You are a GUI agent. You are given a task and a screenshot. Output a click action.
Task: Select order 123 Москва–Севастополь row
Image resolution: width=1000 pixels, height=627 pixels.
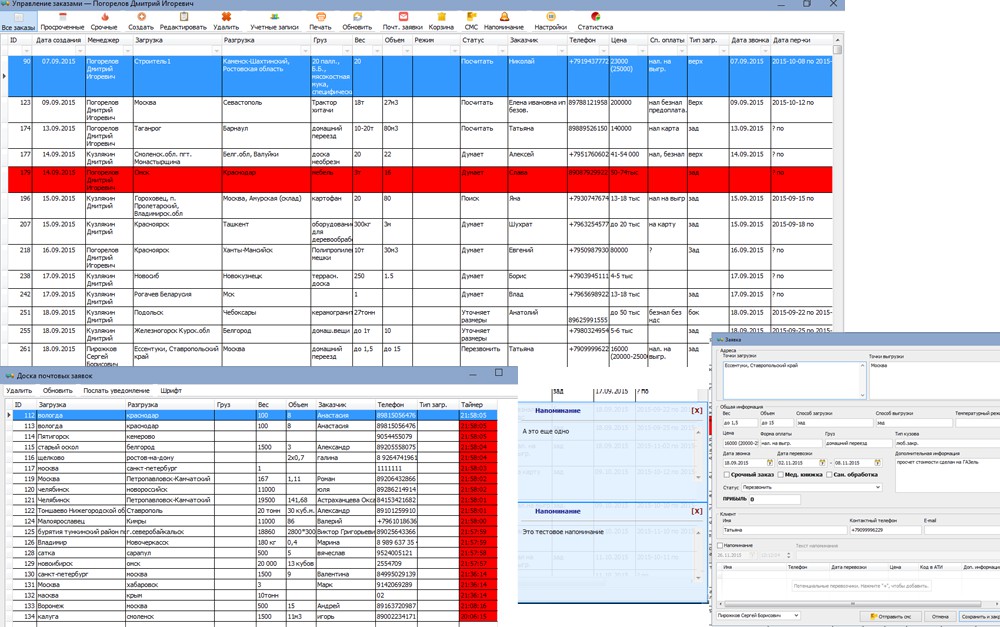point(420,110)
